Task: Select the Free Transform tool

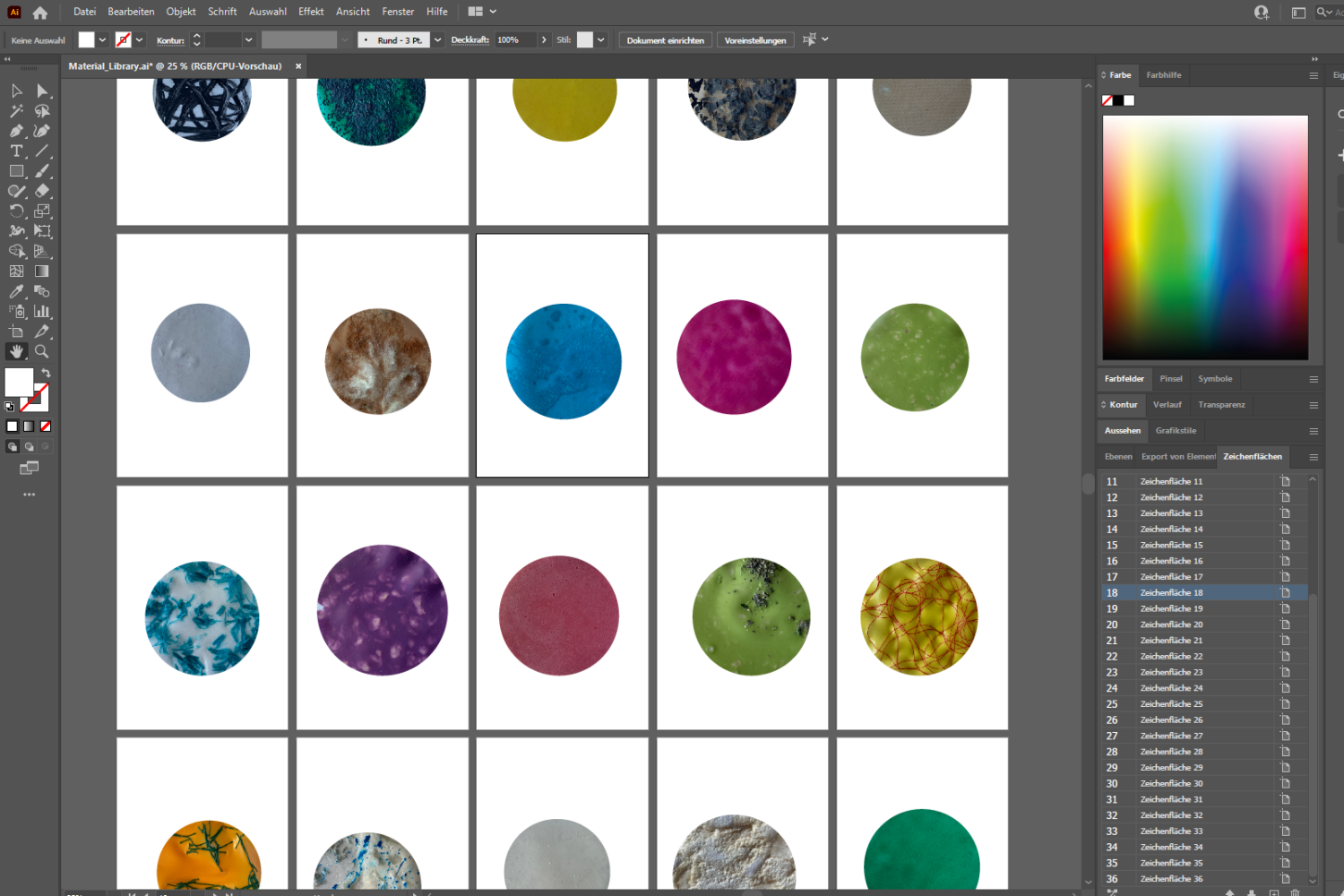Action: pyautogui.click(x=42, y=231)
